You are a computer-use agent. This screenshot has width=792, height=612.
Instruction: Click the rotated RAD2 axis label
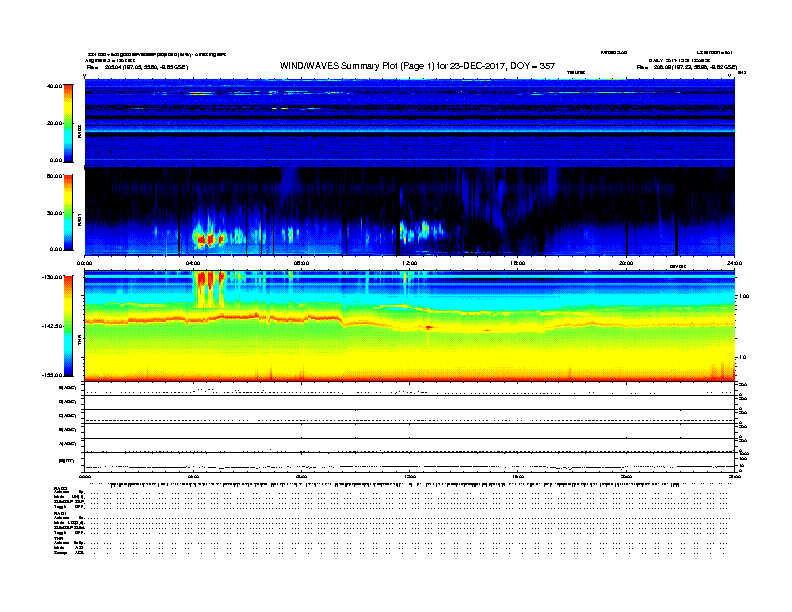click(x=79, y=131)
